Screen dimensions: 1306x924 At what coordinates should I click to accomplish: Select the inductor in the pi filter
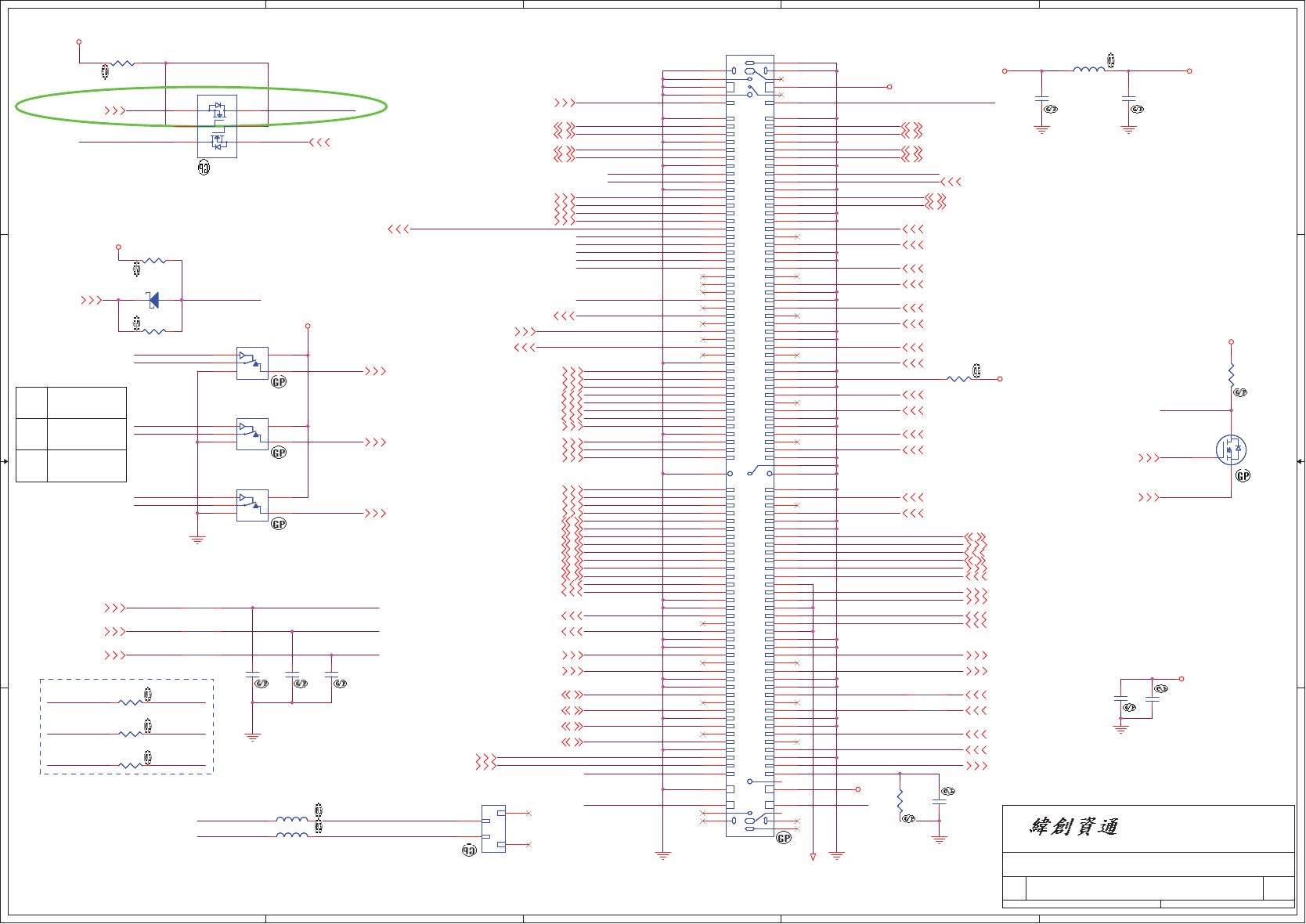click(1088, 70)
